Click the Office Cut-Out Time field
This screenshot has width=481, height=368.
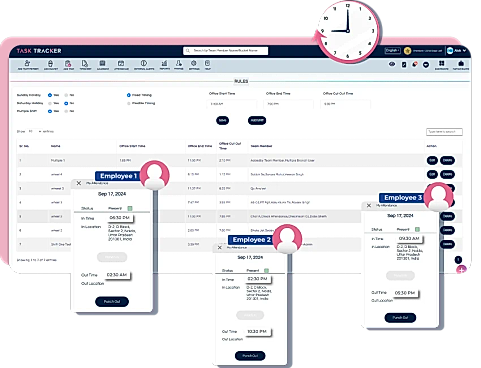pos(345,104)
